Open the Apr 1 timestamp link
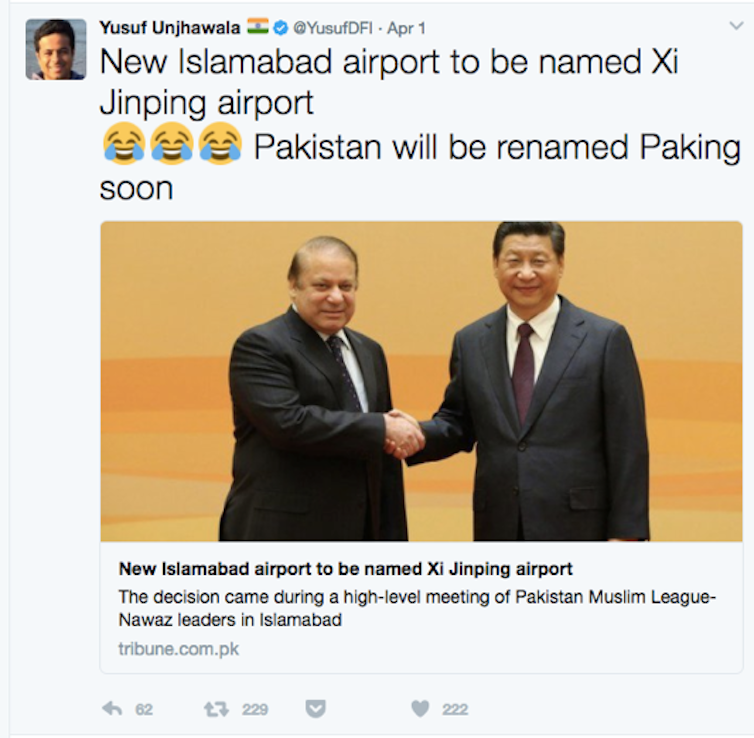This screenshot has height=738, width=754. pyautogui.click(x=406, y=28)
